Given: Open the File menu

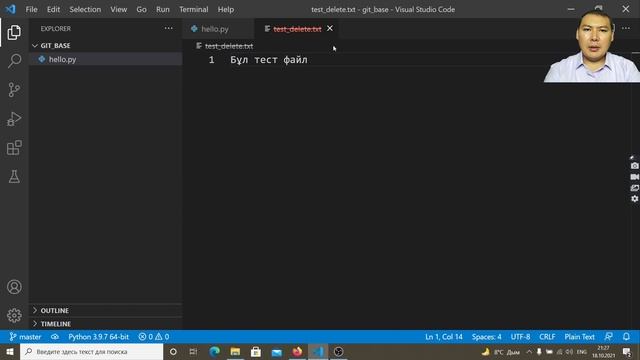Looking at the screenshot, I should [31, 9].
